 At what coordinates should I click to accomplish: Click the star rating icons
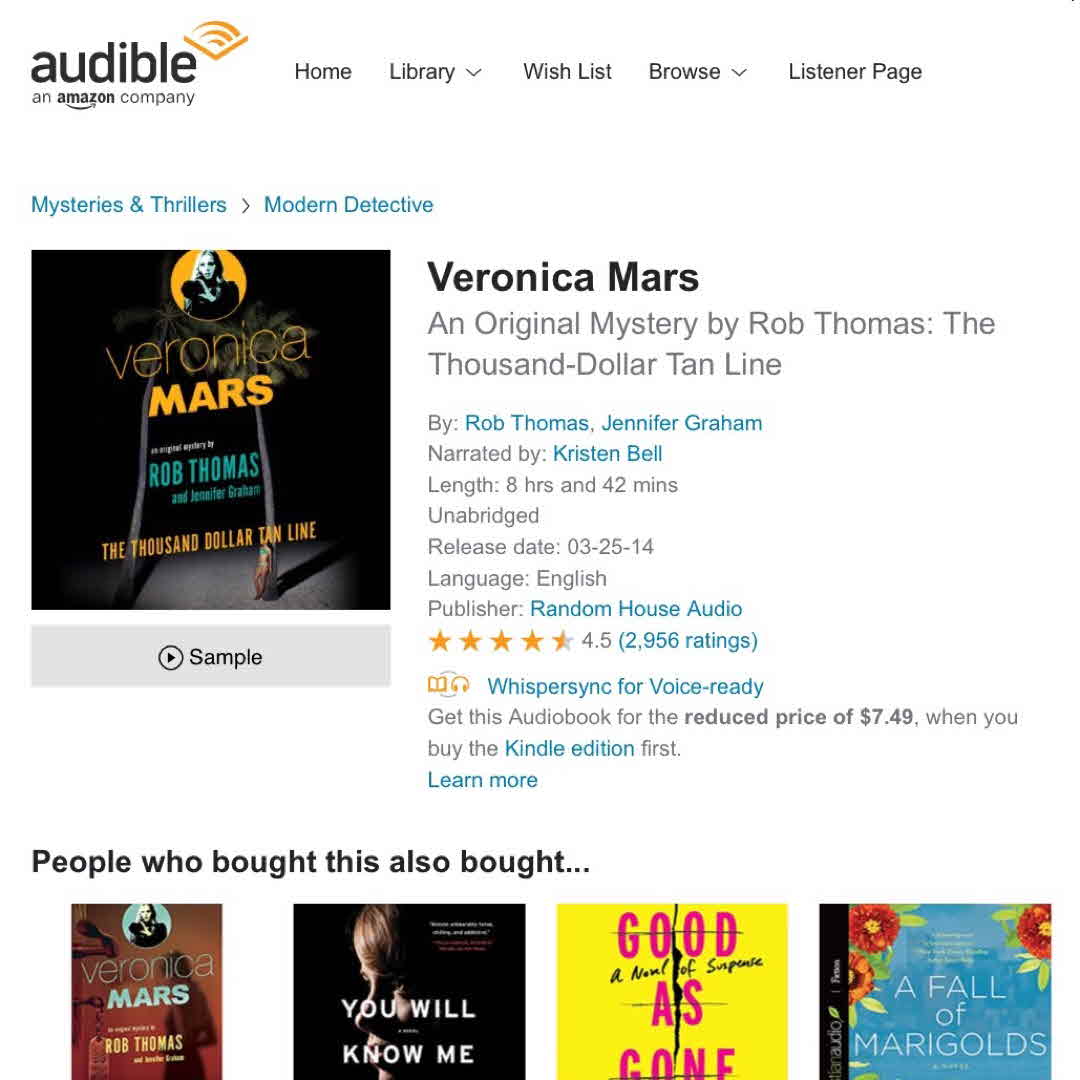click(501, 641)
